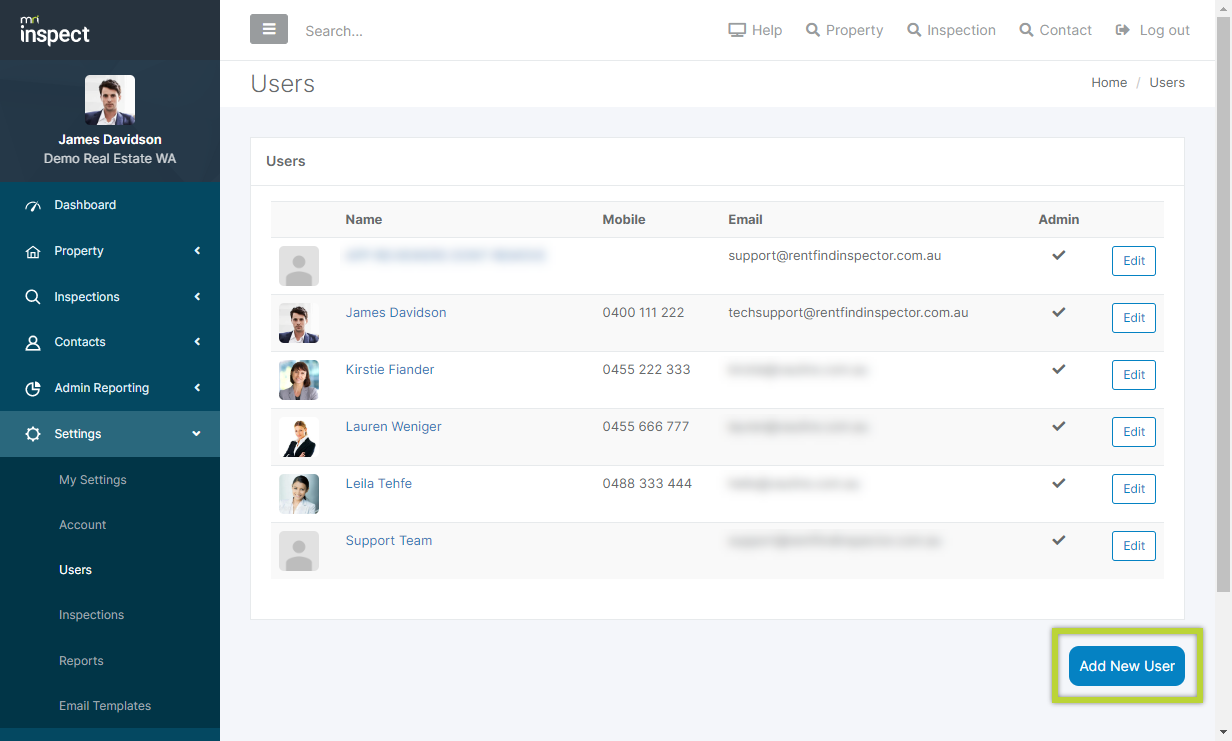Click the Property house icon in sidebar
This screenshot has height=741, width=1232.
tap(33, 252)
